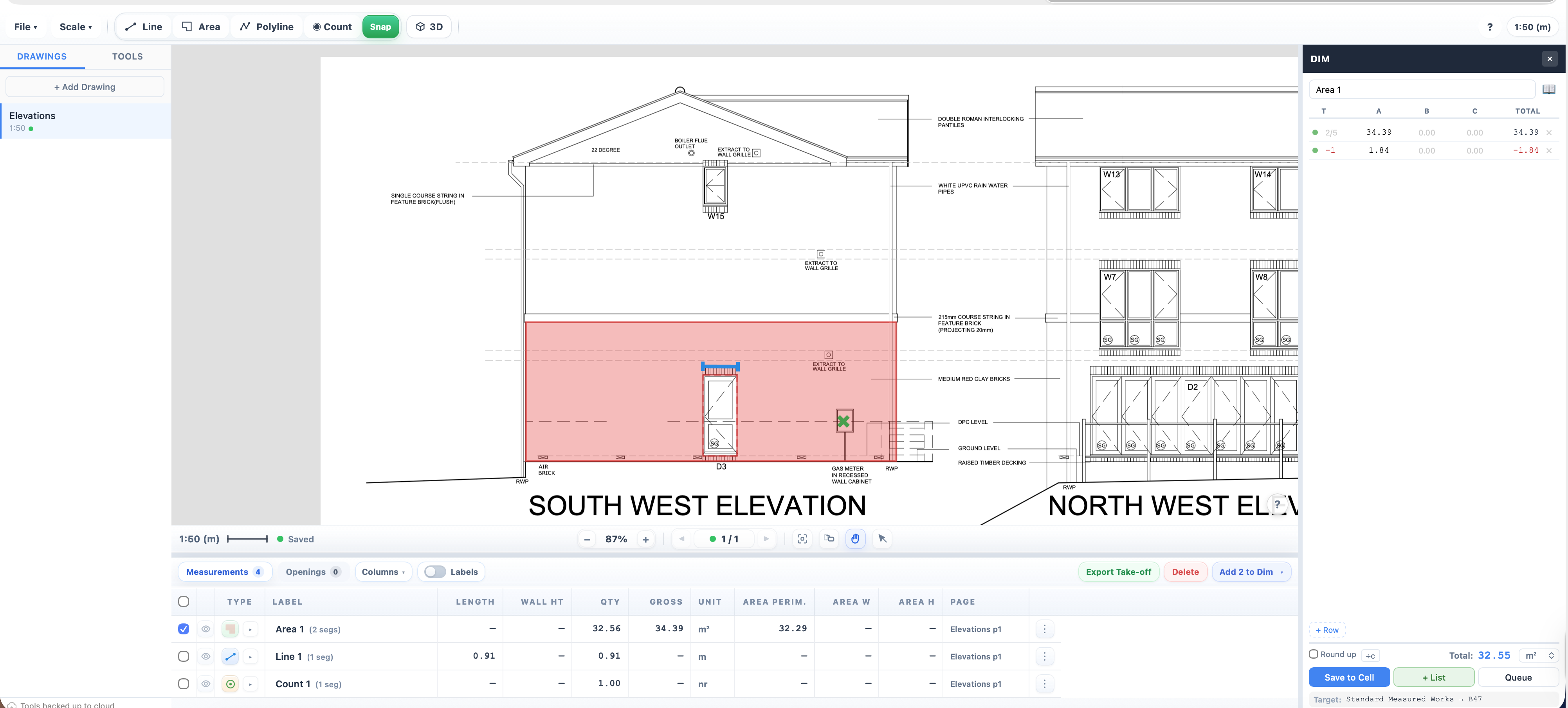Open the File menu

pyautogui.click(x=25, y=27)
